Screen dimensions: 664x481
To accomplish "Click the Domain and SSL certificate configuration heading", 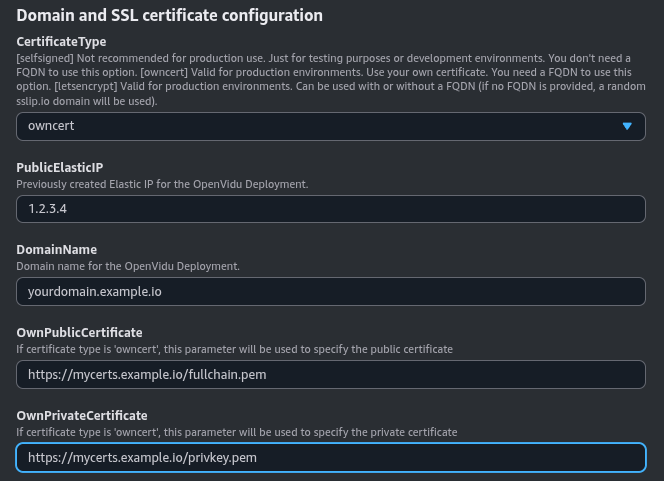I will 170,16.
